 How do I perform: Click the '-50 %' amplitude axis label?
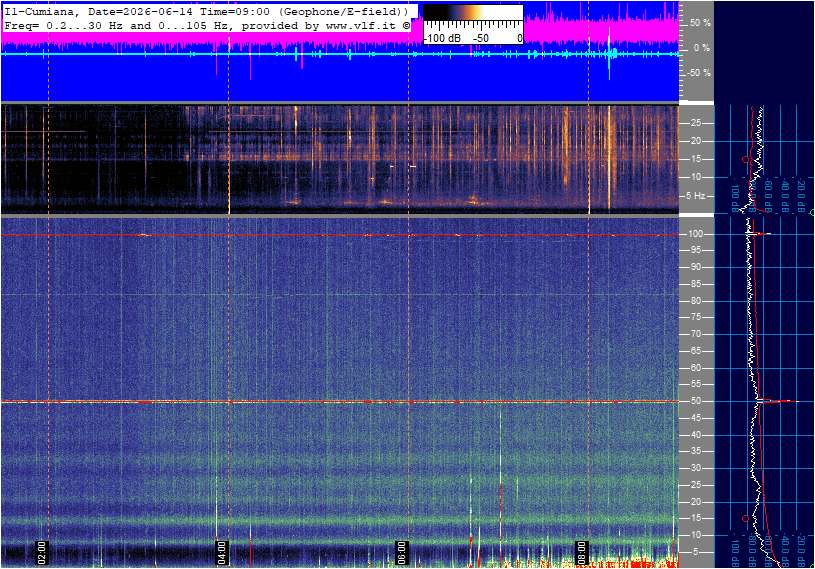pyautogui.click(x=698, y=73)
